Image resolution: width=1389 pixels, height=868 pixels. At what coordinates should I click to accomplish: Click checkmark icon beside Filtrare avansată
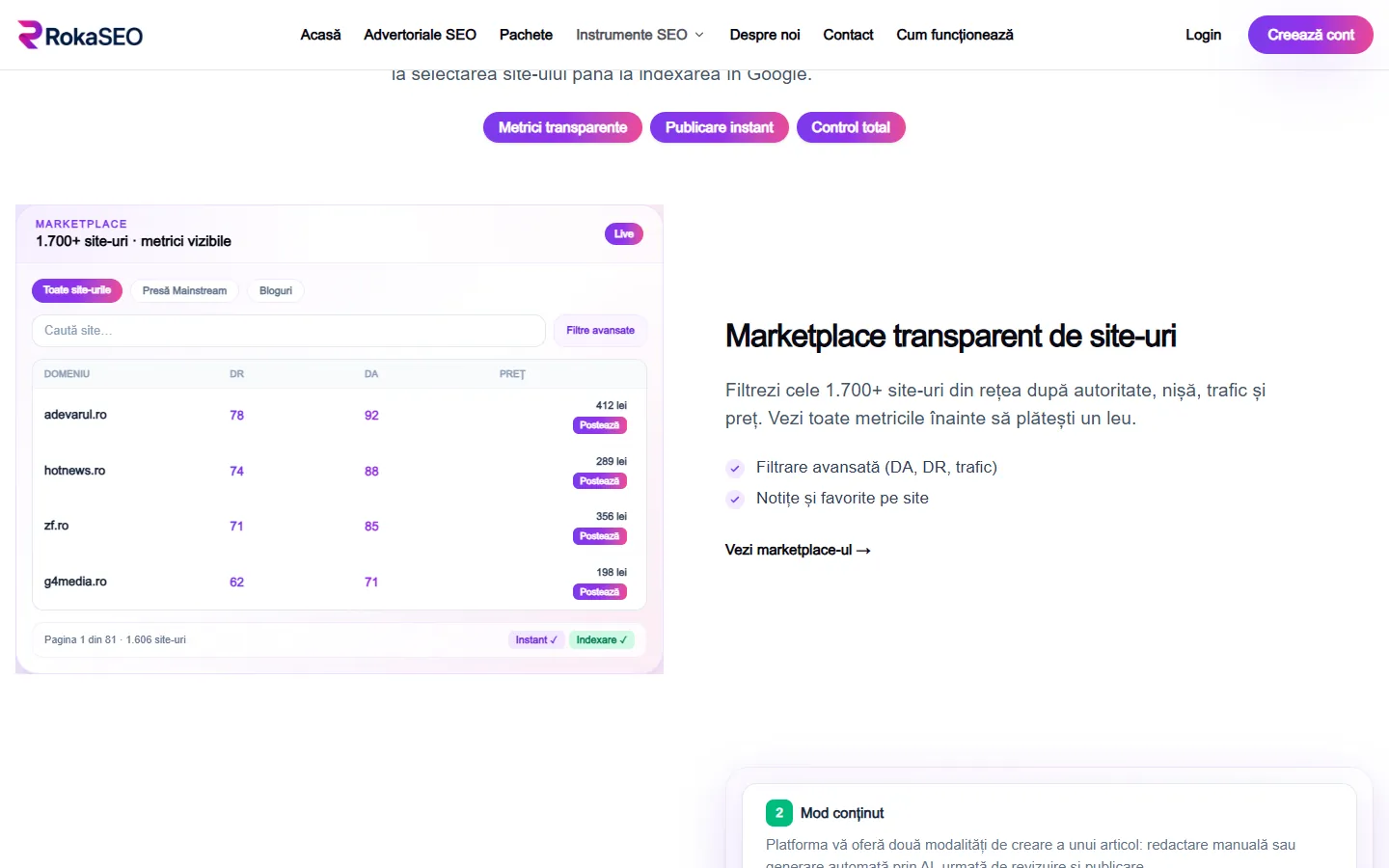[735, 469]
